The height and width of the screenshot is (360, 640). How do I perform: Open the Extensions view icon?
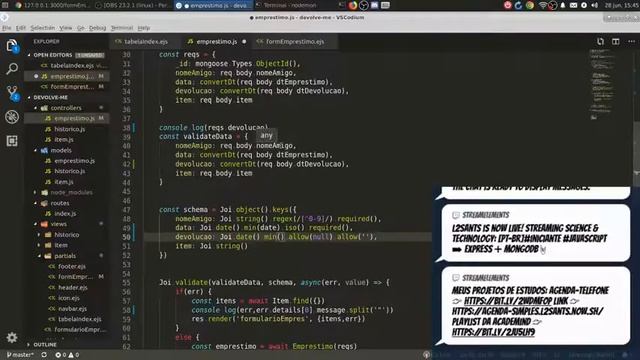12,141
